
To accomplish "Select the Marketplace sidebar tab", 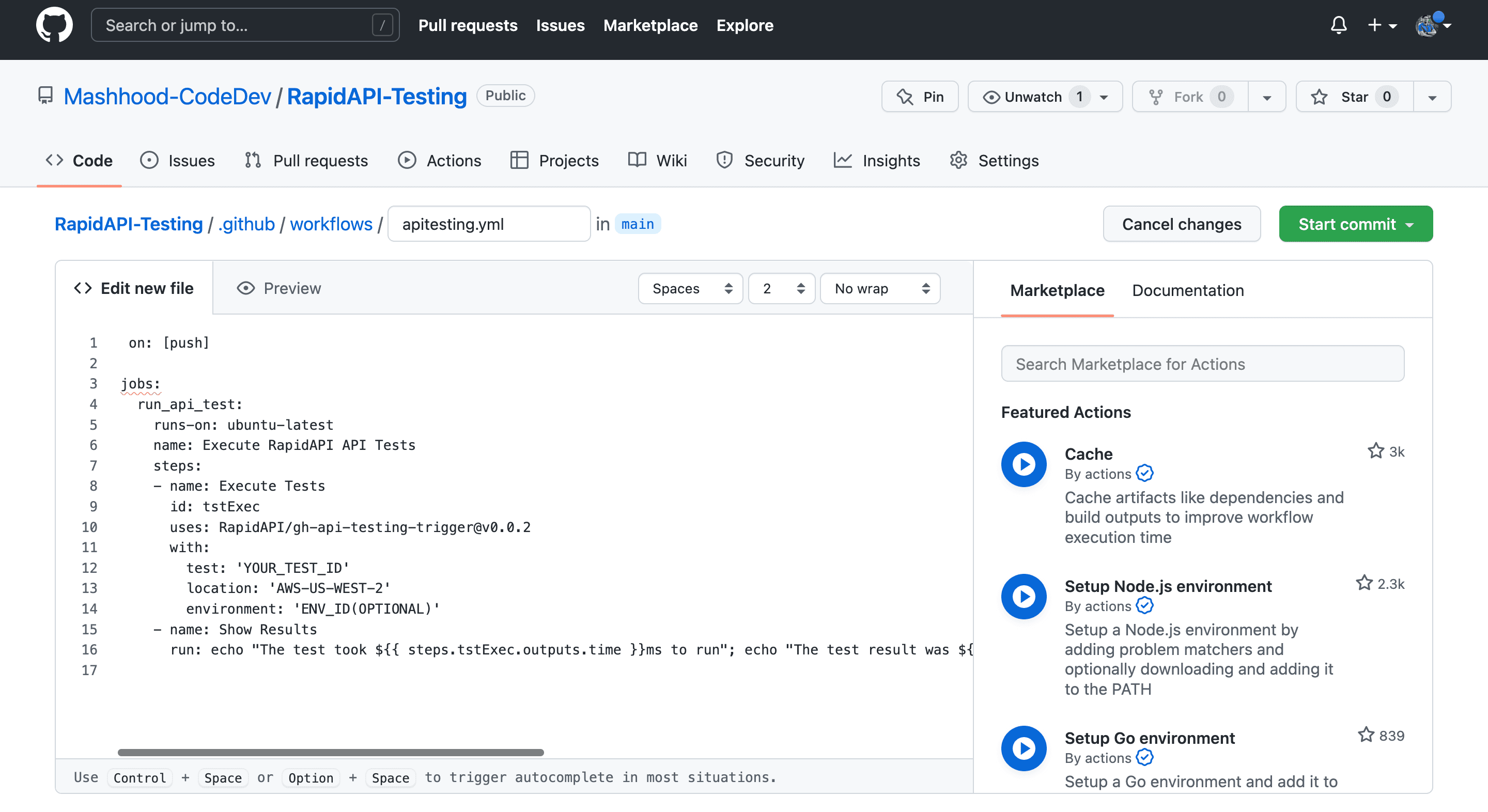I will point(1057,290).
